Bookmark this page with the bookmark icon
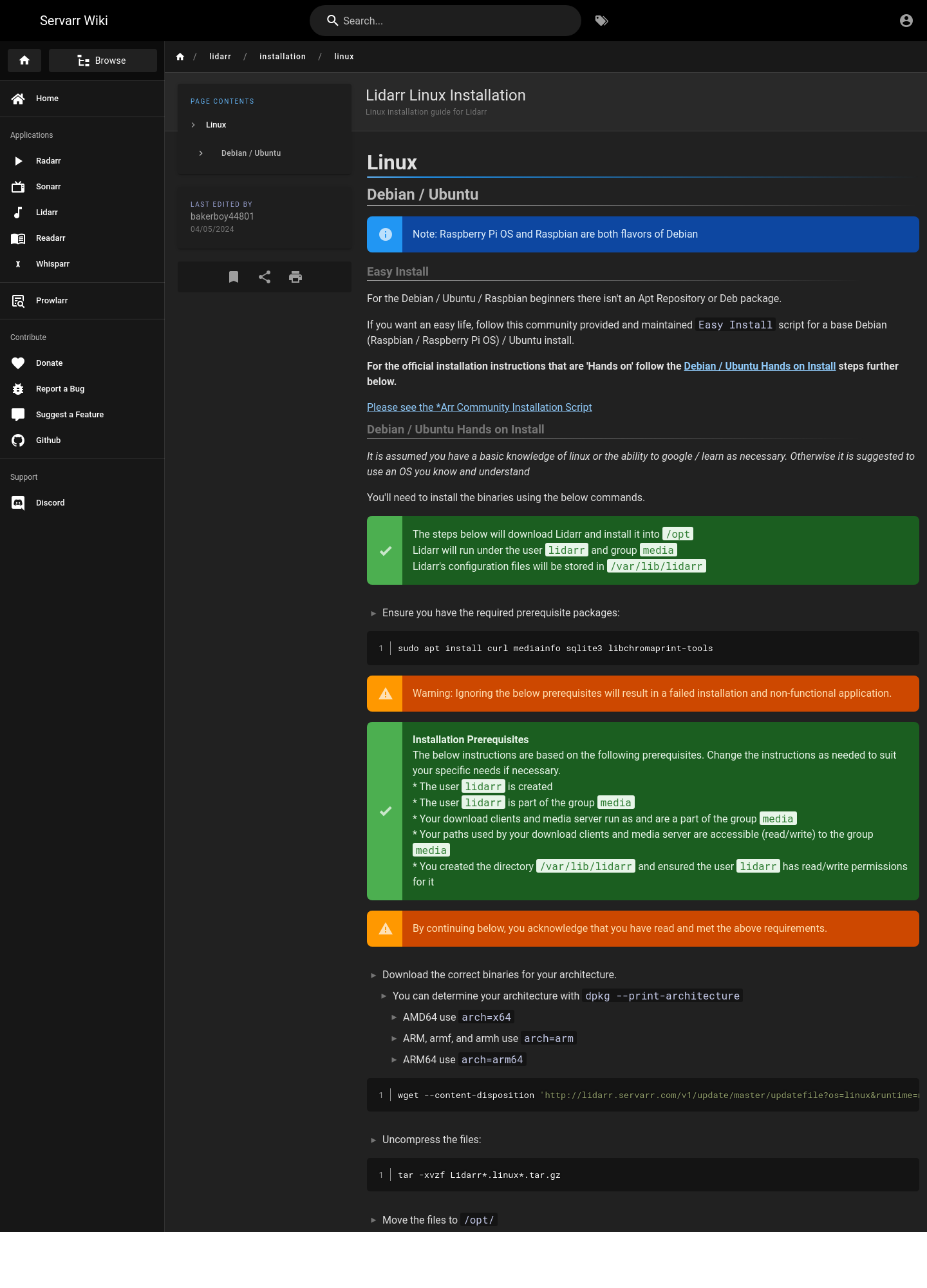 [x=234, y=277]
